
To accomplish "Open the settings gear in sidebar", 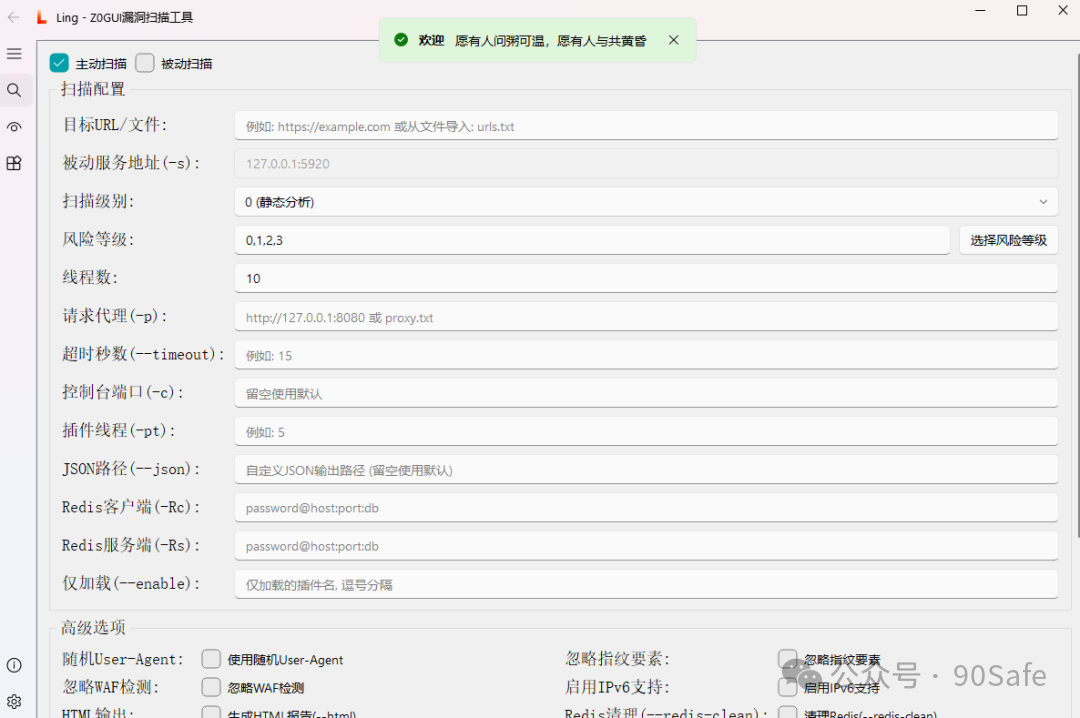I will pyautogui.click(x=14, y=701).
